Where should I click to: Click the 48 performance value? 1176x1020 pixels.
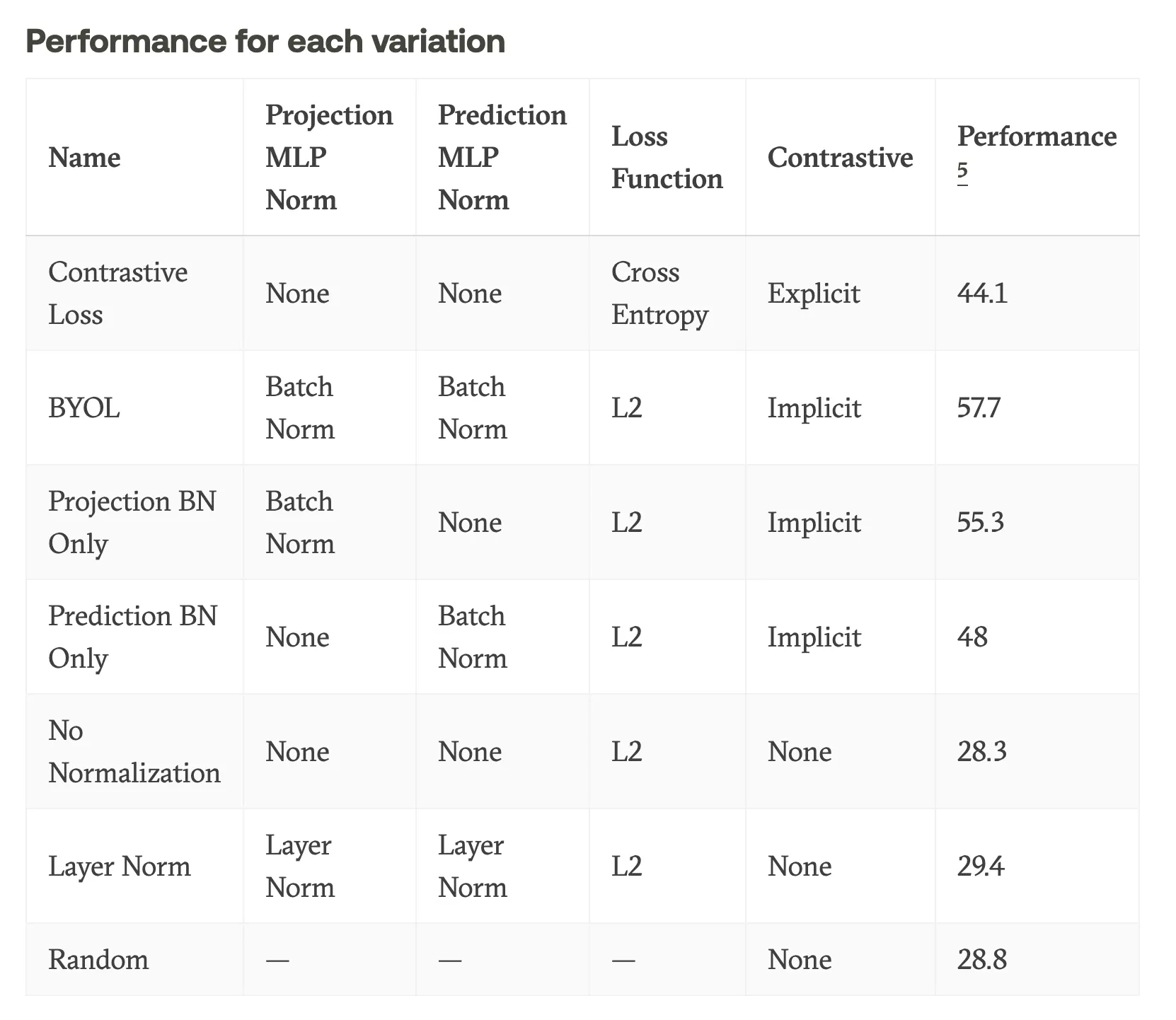tap(972, 637)
